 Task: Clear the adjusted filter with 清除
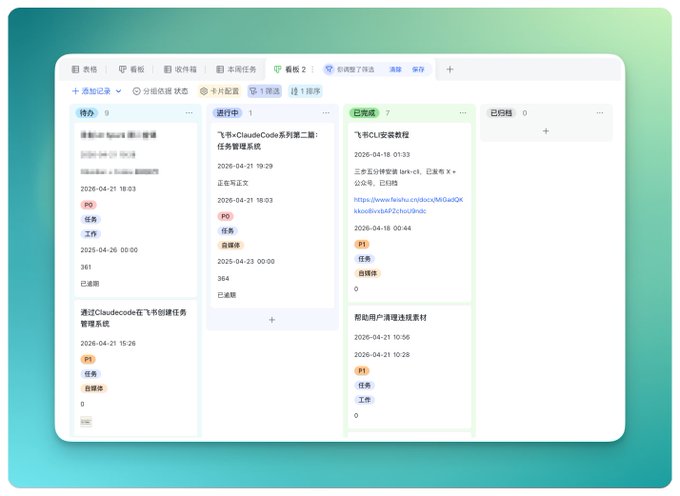tap(396, 69)
